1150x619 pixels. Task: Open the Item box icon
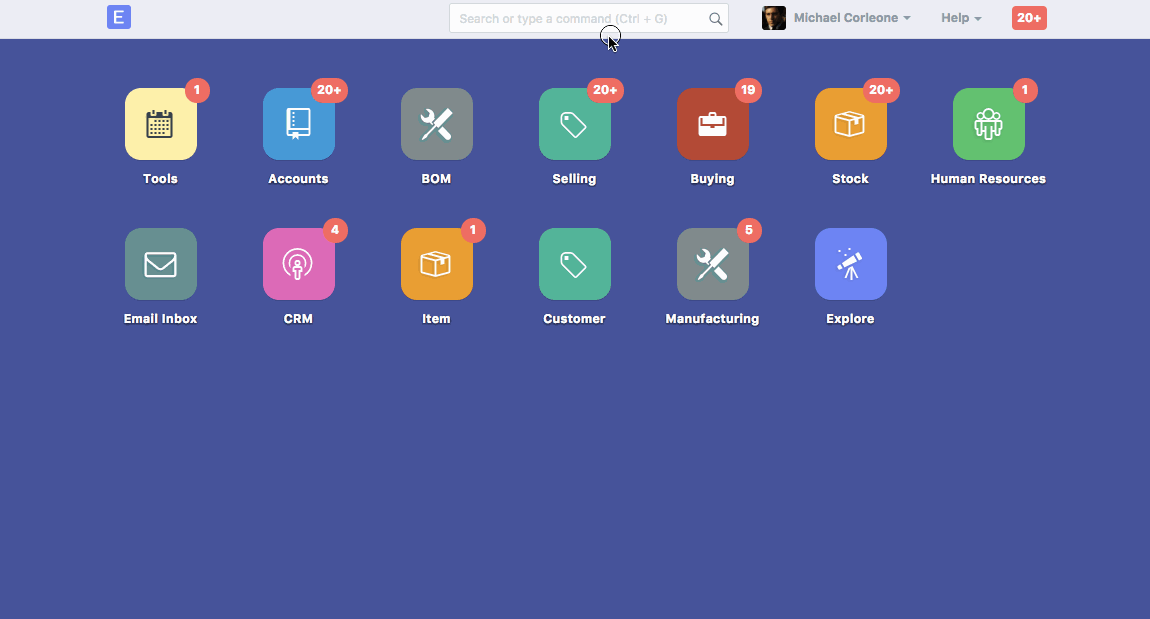436,264
